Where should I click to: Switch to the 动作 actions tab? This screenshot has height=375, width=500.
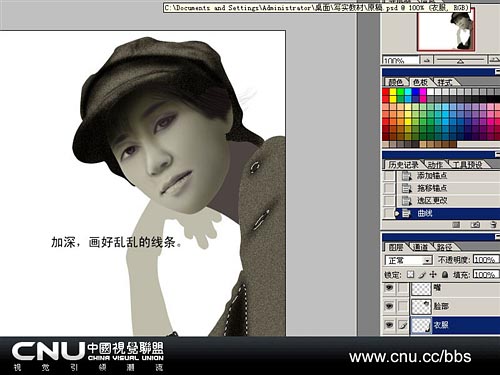pos(435,165)
